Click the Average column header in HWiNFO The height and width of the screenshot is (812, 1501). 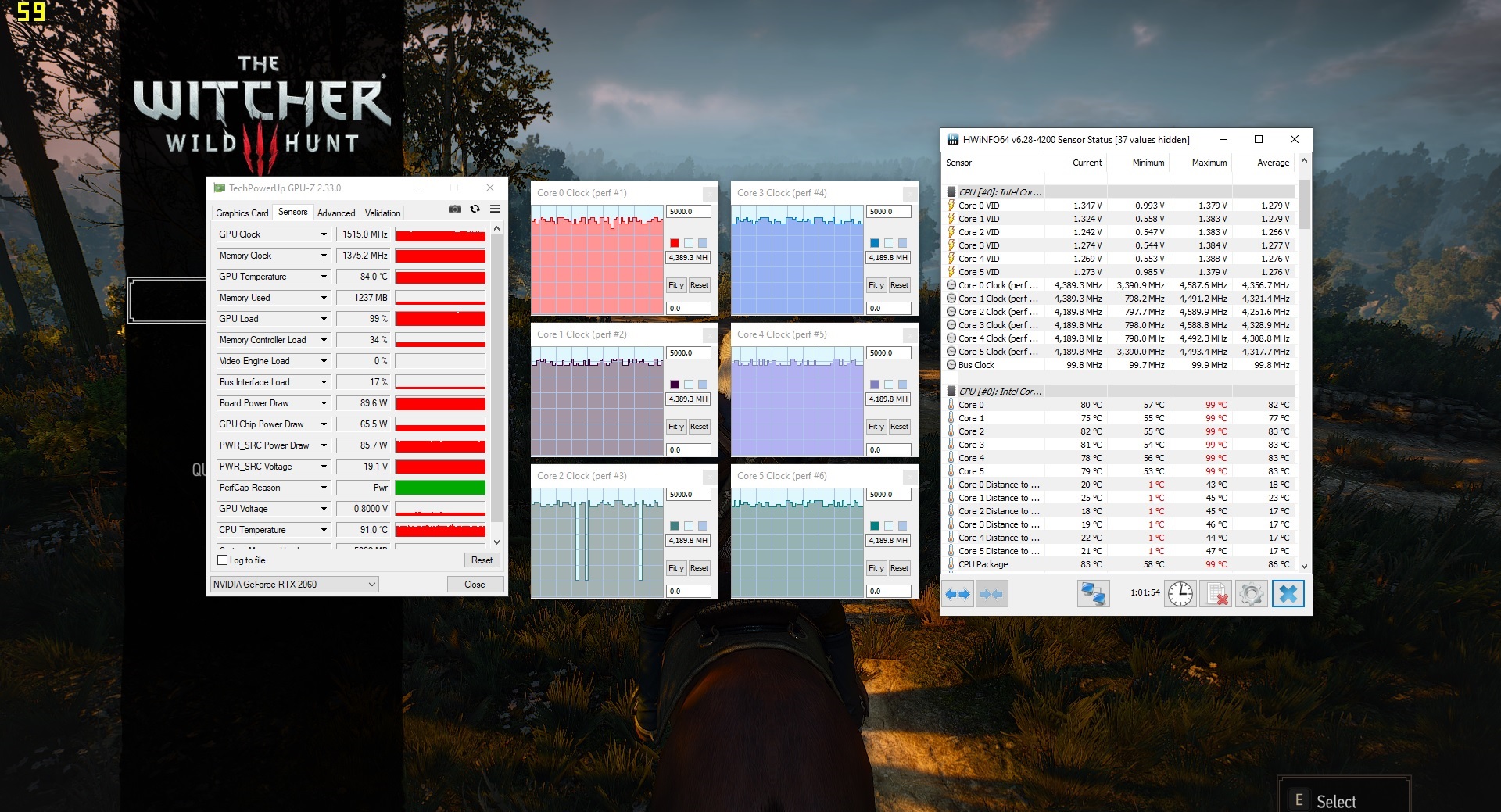[x=1263, y=163]
